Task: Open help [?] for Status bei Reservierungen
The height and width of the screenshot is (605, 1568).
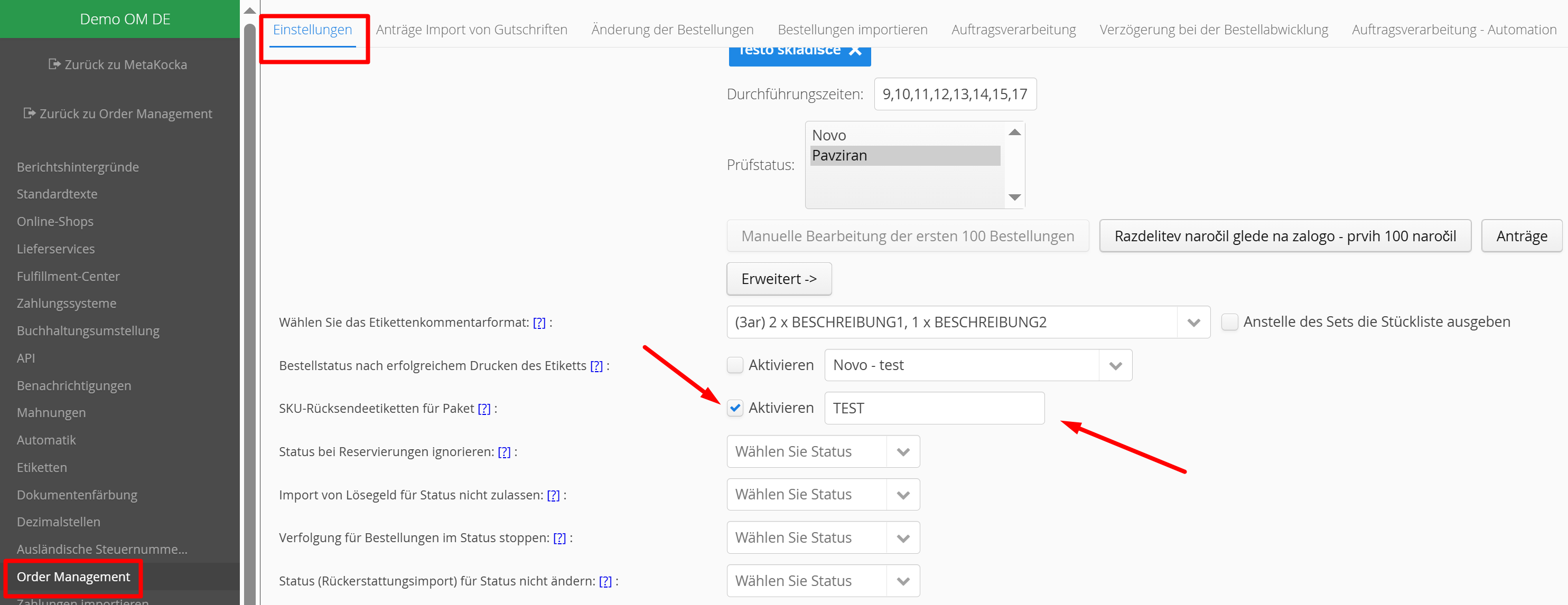Action: tap(503, 452)
